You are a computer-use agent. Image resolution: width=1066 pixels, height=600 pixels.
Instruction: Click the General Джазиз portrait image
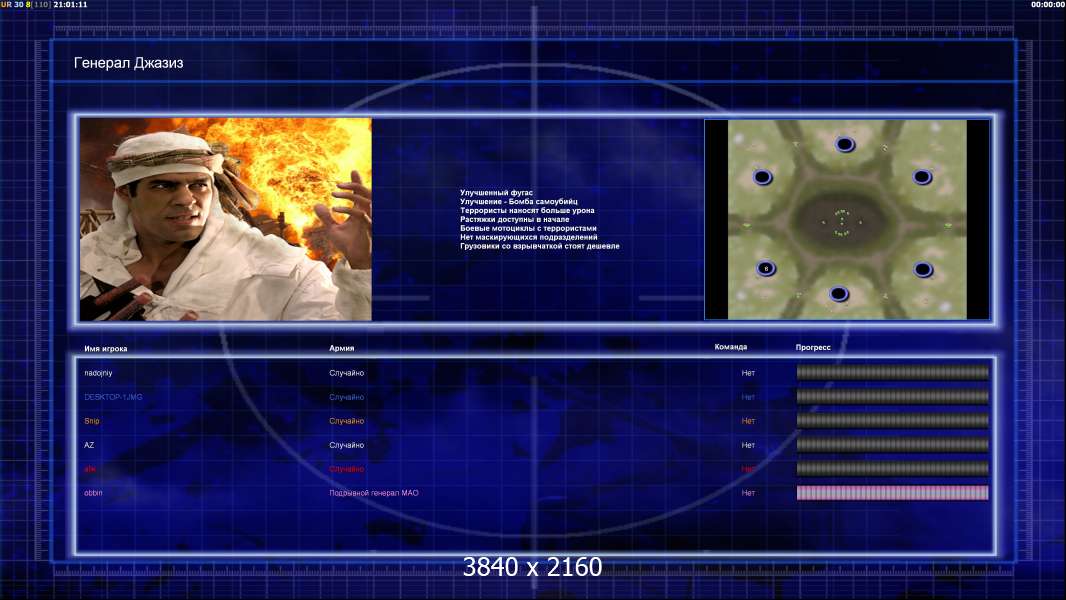pyautogui.click(x=226, y=219)
